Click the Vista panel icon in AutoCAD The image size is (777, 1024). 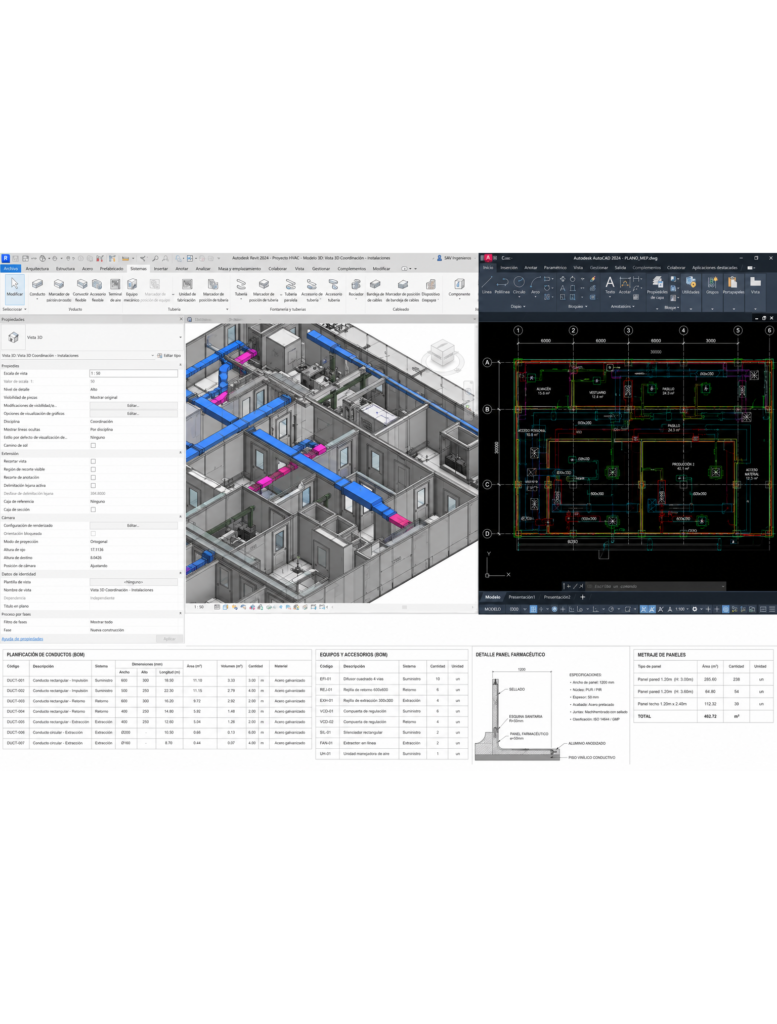pyautogui.click(x=755, y=285)
